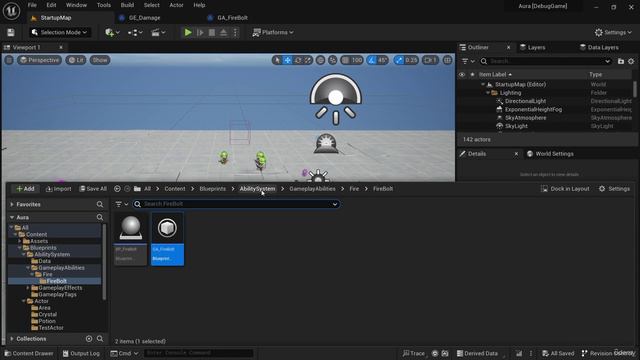
Task: Click the Outliner search field
Action: pos(545,61)
